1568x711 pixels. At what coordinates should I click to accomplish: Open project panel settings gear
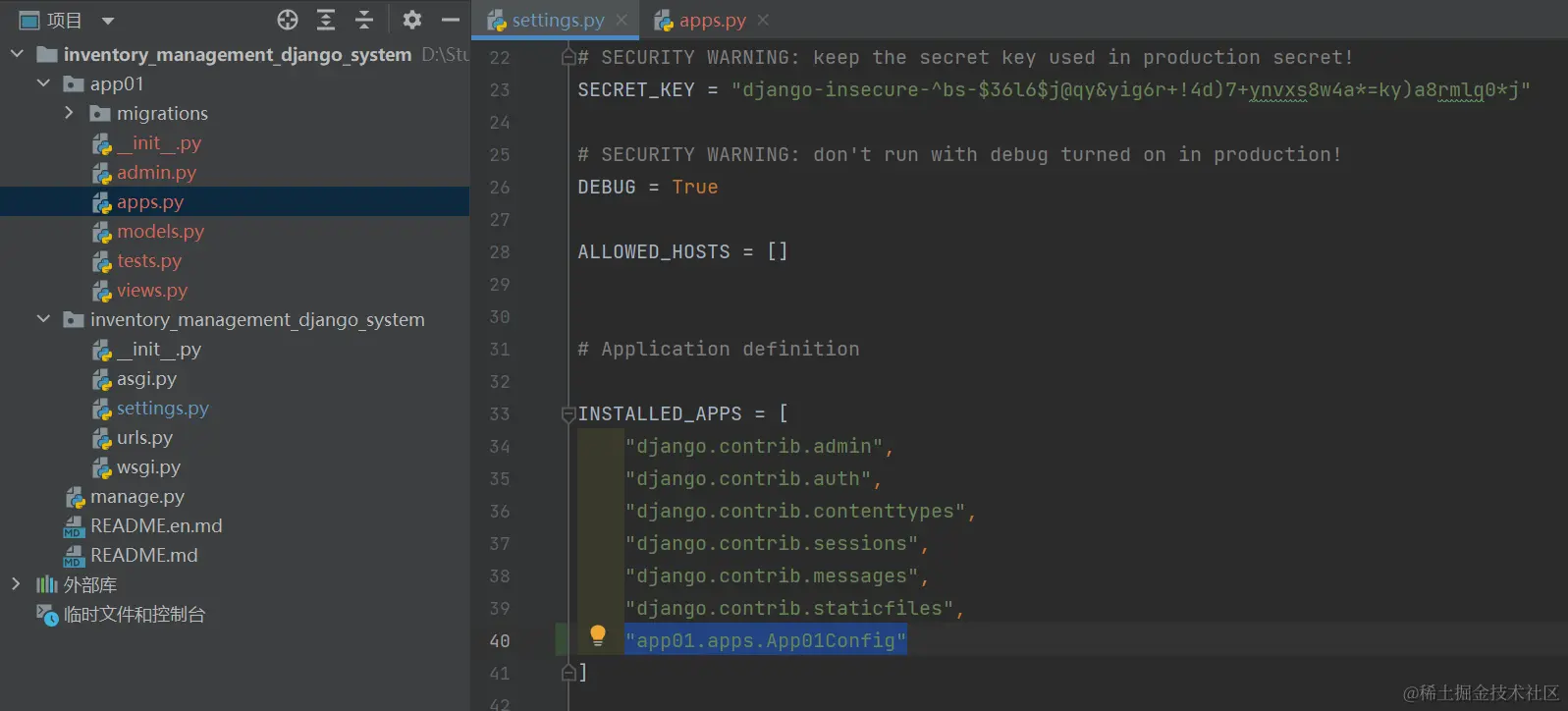(x=412, y=20)
